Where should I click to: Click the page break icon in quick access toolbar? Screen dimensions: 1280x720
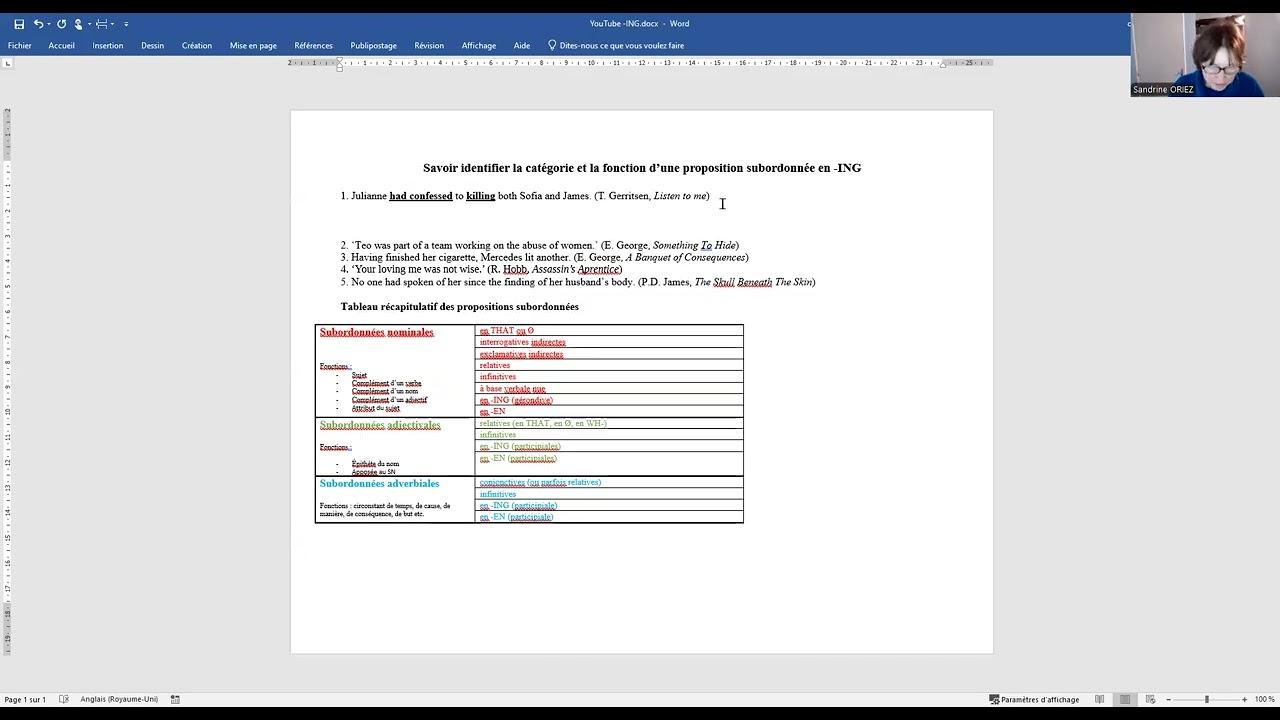[x=101, y=24]
